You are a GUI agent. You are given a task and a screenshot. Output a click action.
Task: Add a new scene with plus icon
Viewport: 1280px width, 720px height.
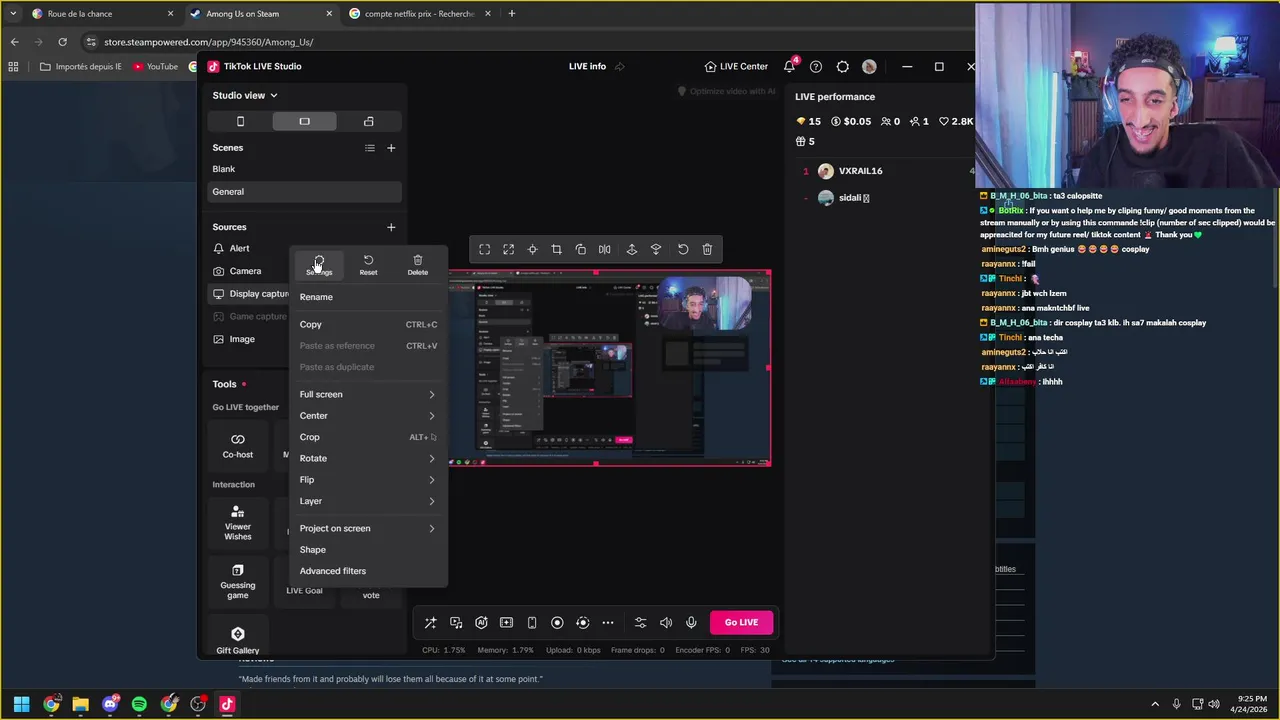(391, 148)
